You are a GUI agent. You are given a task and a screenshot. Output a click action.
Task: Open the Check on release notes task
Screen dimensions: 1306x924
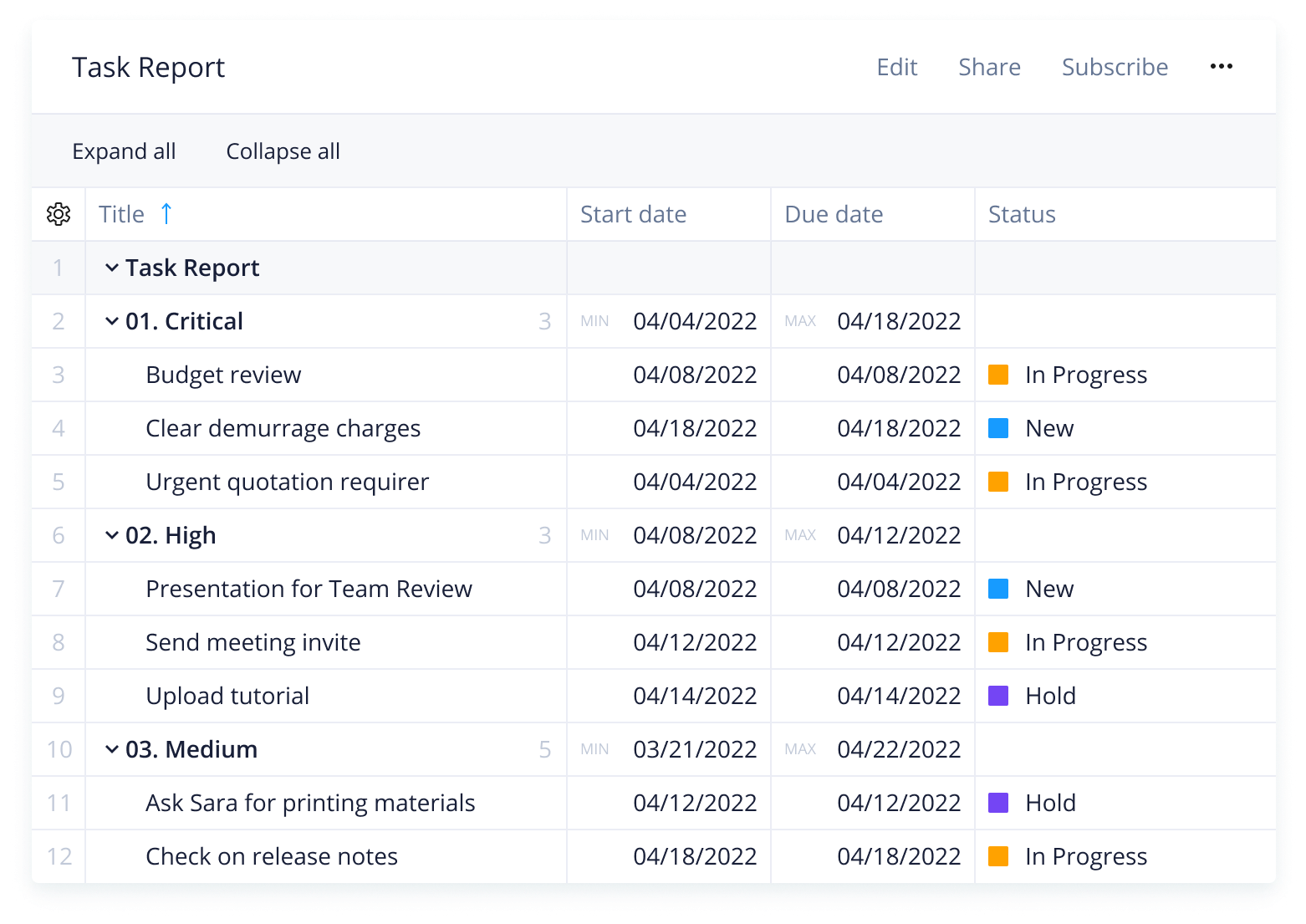coord(272,856)
